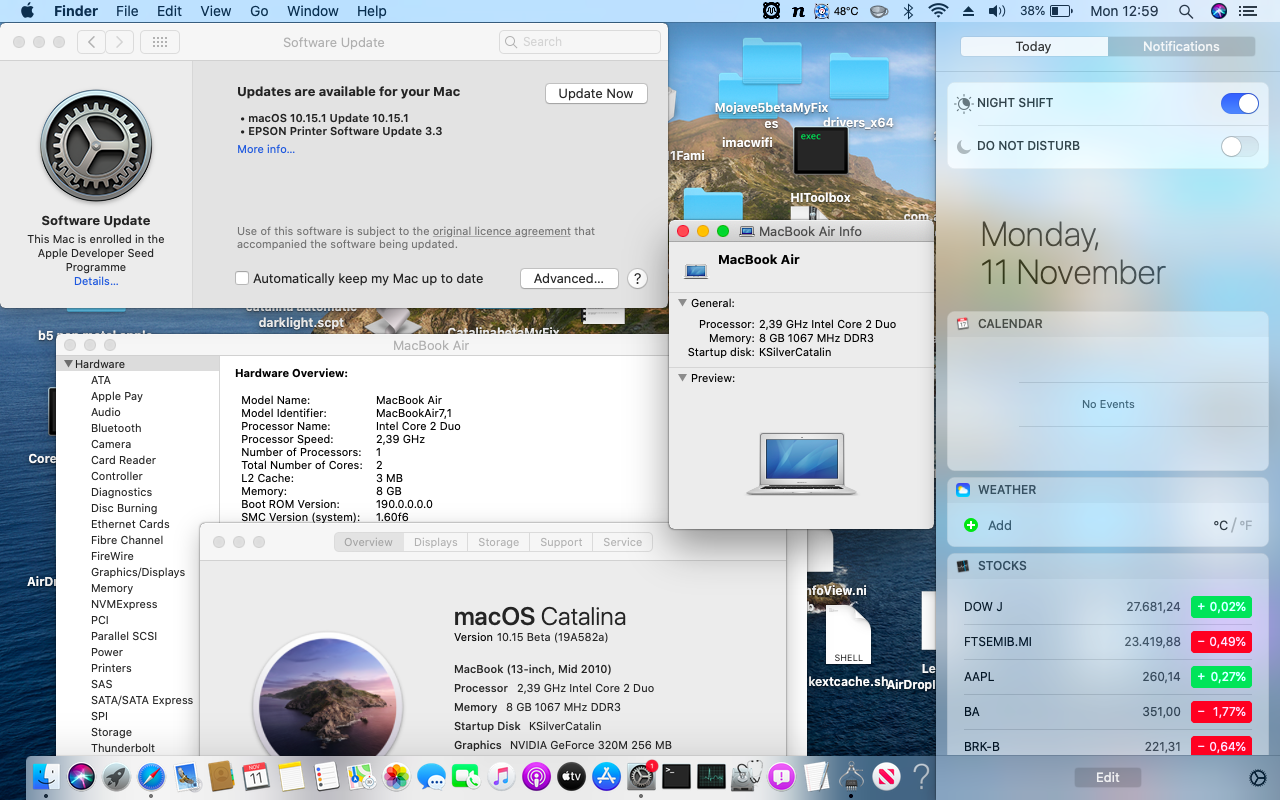Viewport: 1280px width, 800px height.
Task: Open Notification Centre settings gear
Action: tap(1258, 778)
